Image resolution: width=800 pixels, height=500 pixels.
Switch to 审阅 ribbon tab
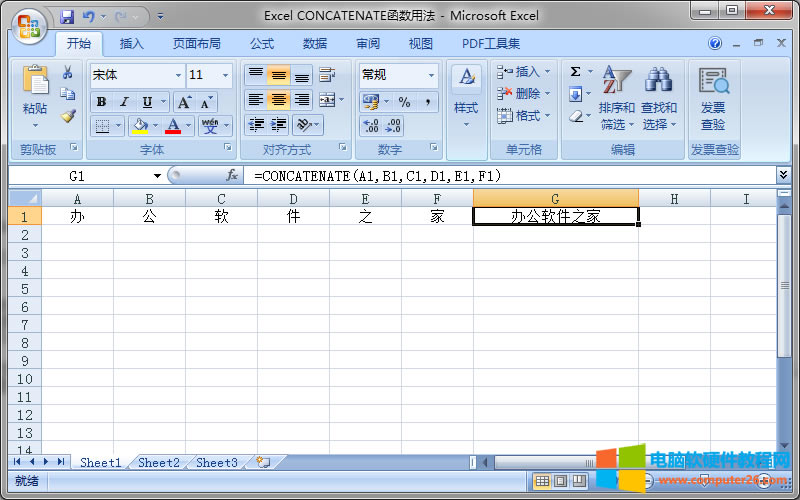tap(368, 44)
